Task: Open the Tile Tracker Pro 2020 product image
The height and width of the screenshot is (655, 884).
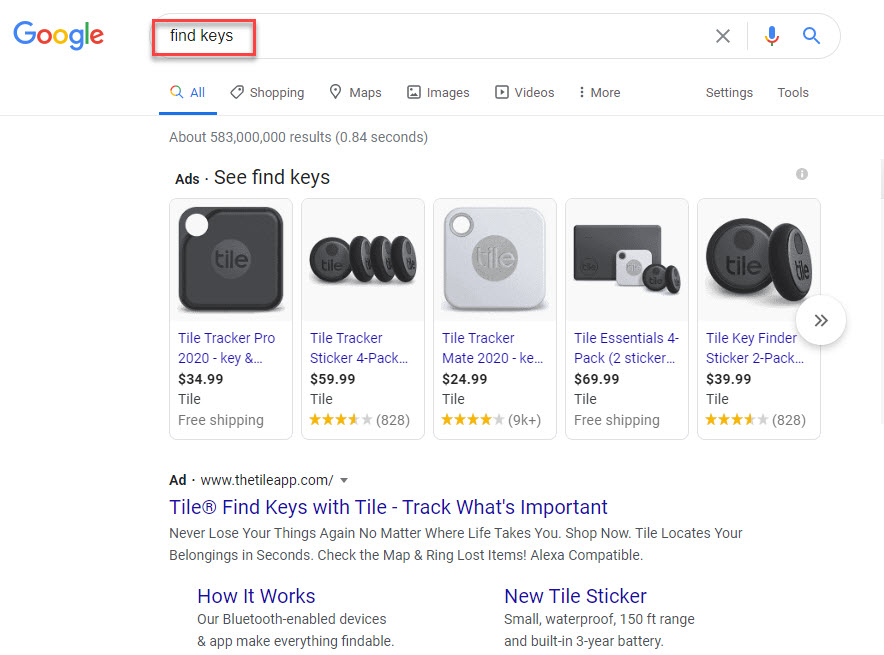Action: coord(231,258)
